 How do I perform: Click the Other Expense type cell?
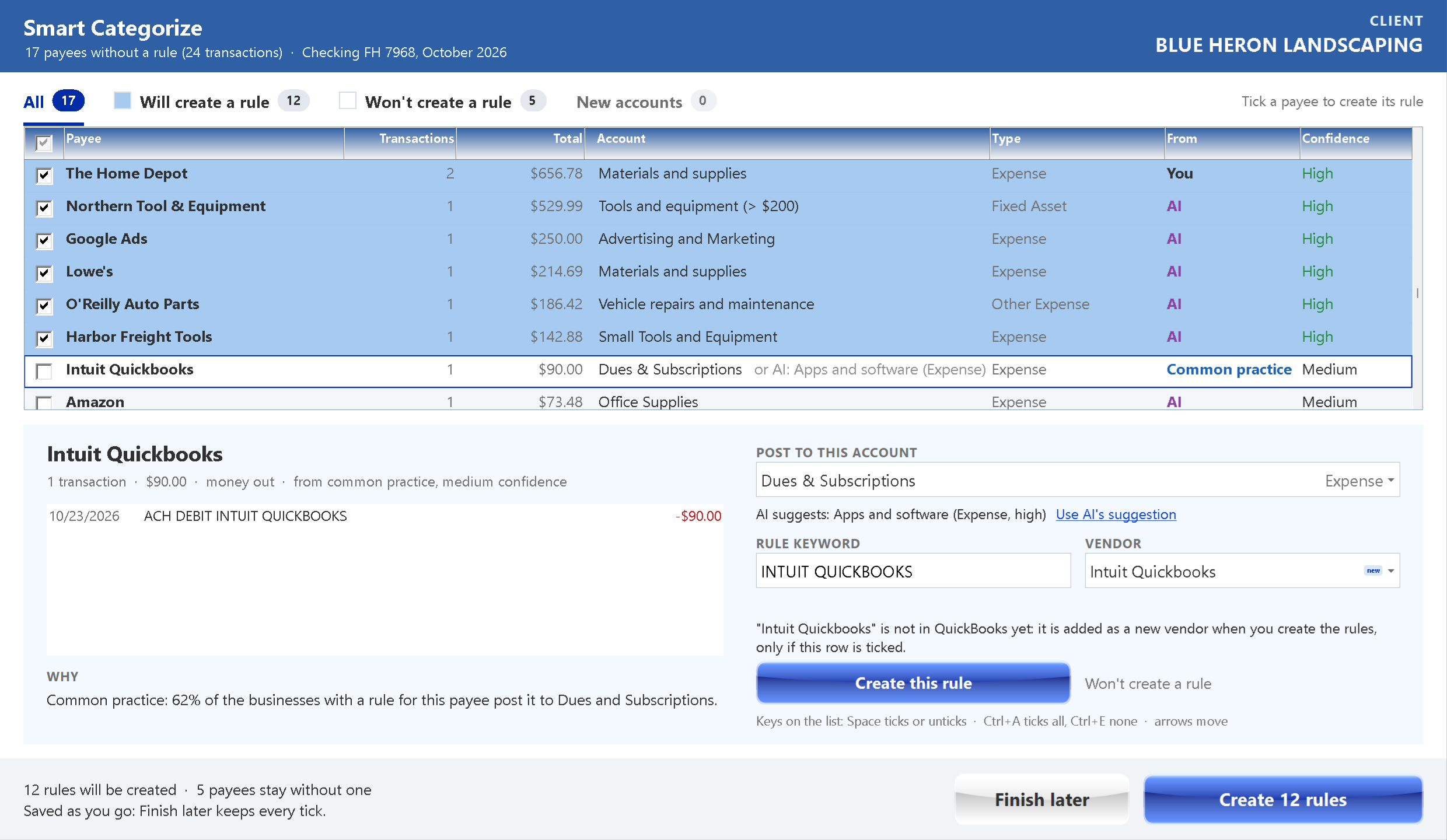pos(1040,304)
